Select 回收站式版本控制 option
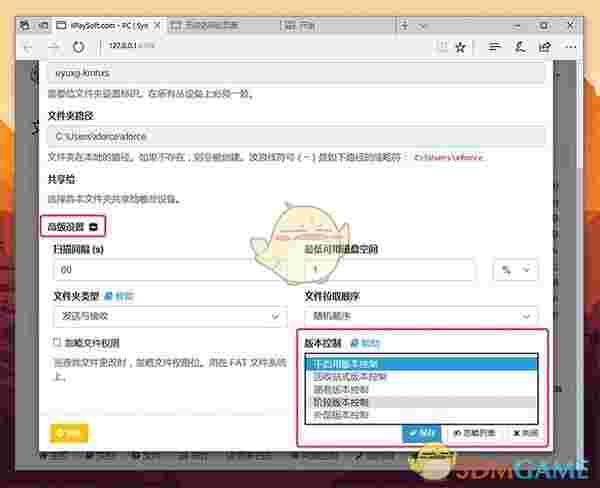Viewport: 600px width, 488px height. tap(421, 377)
